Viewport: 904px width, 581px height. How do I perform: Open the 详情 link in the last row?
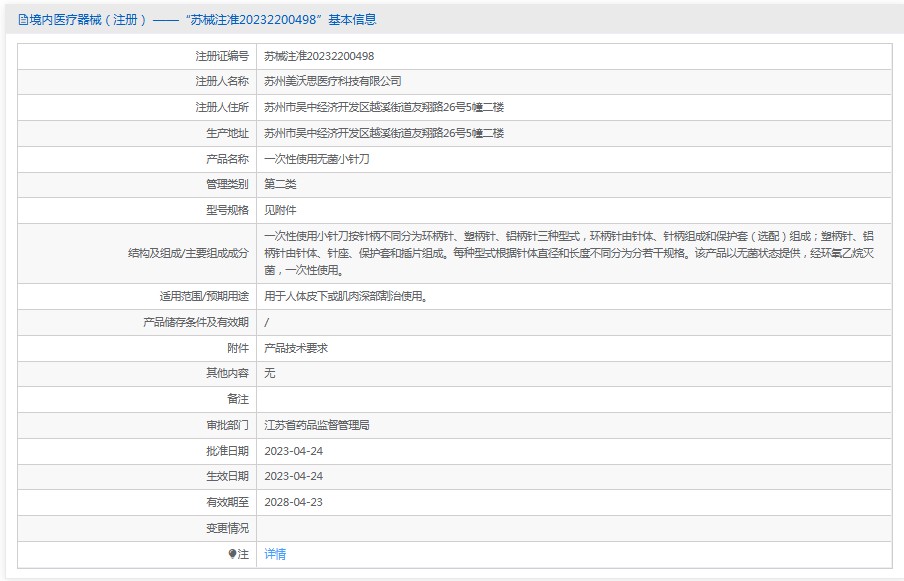[x=275, y=554]
